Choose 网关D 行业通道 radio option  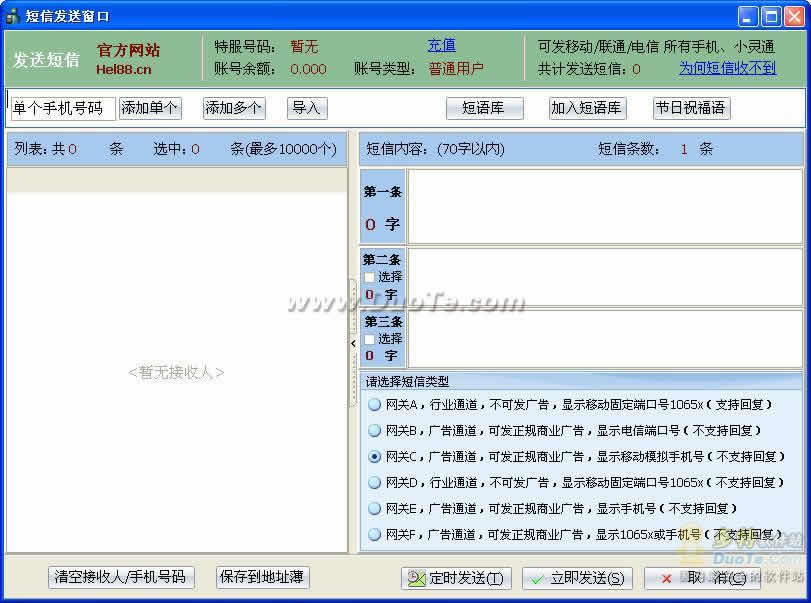coord(374,482)
